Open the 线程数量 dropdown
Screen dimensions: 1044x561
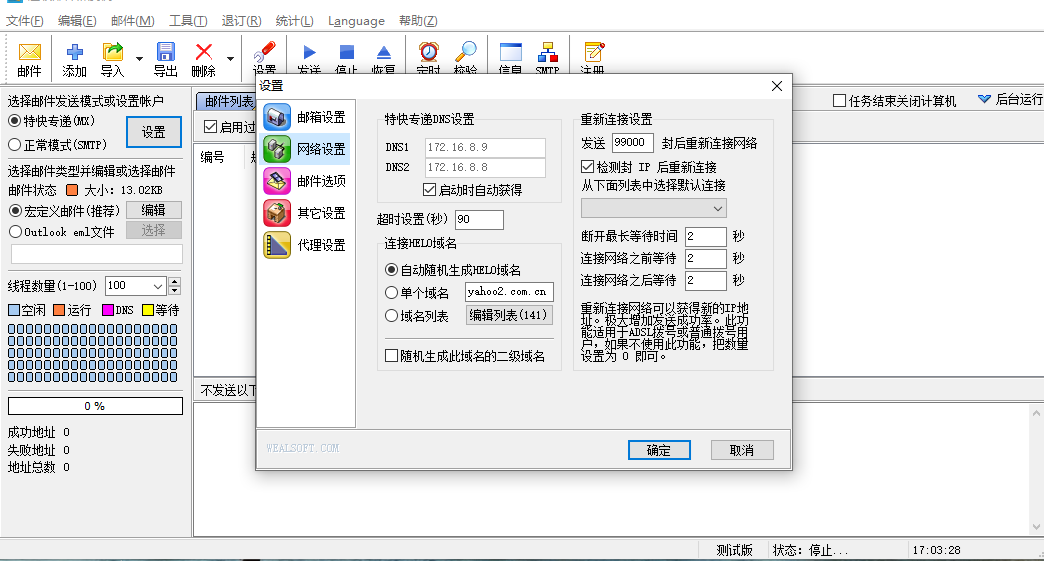[158, 286]
